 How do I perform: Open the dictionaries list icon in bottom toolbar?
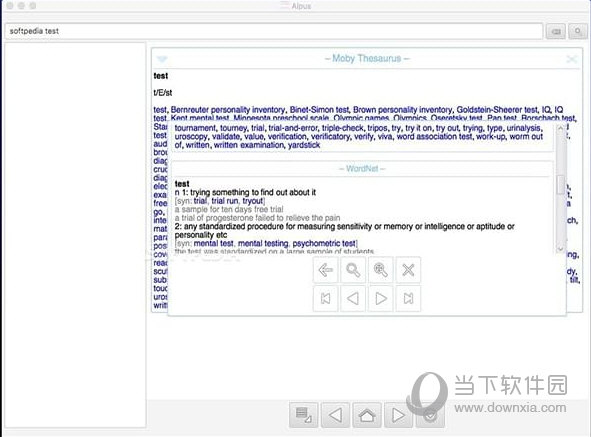pyautogui.click(x=304, y=415)
